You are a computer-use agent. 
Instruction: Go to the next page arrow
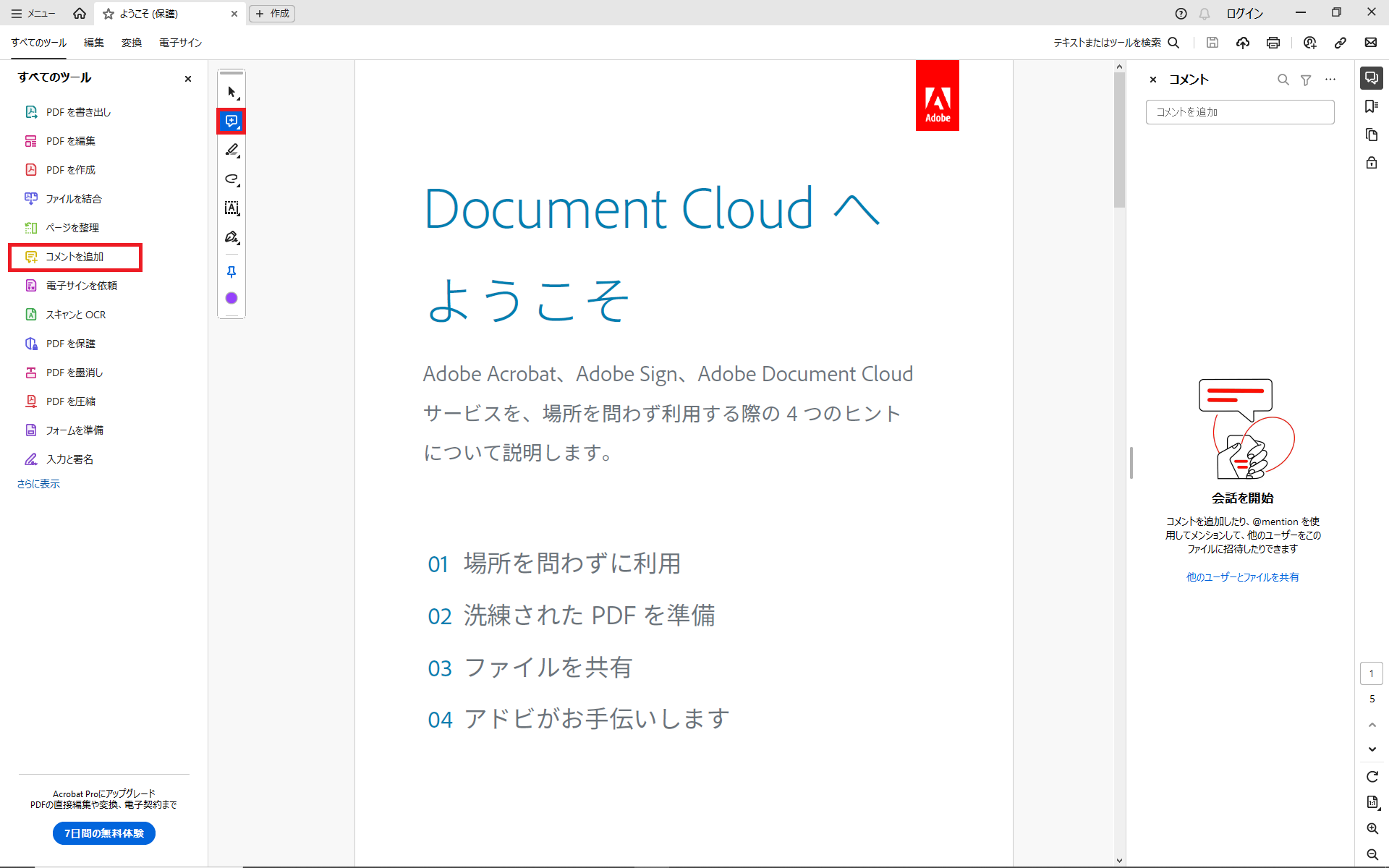point(1372,749)
